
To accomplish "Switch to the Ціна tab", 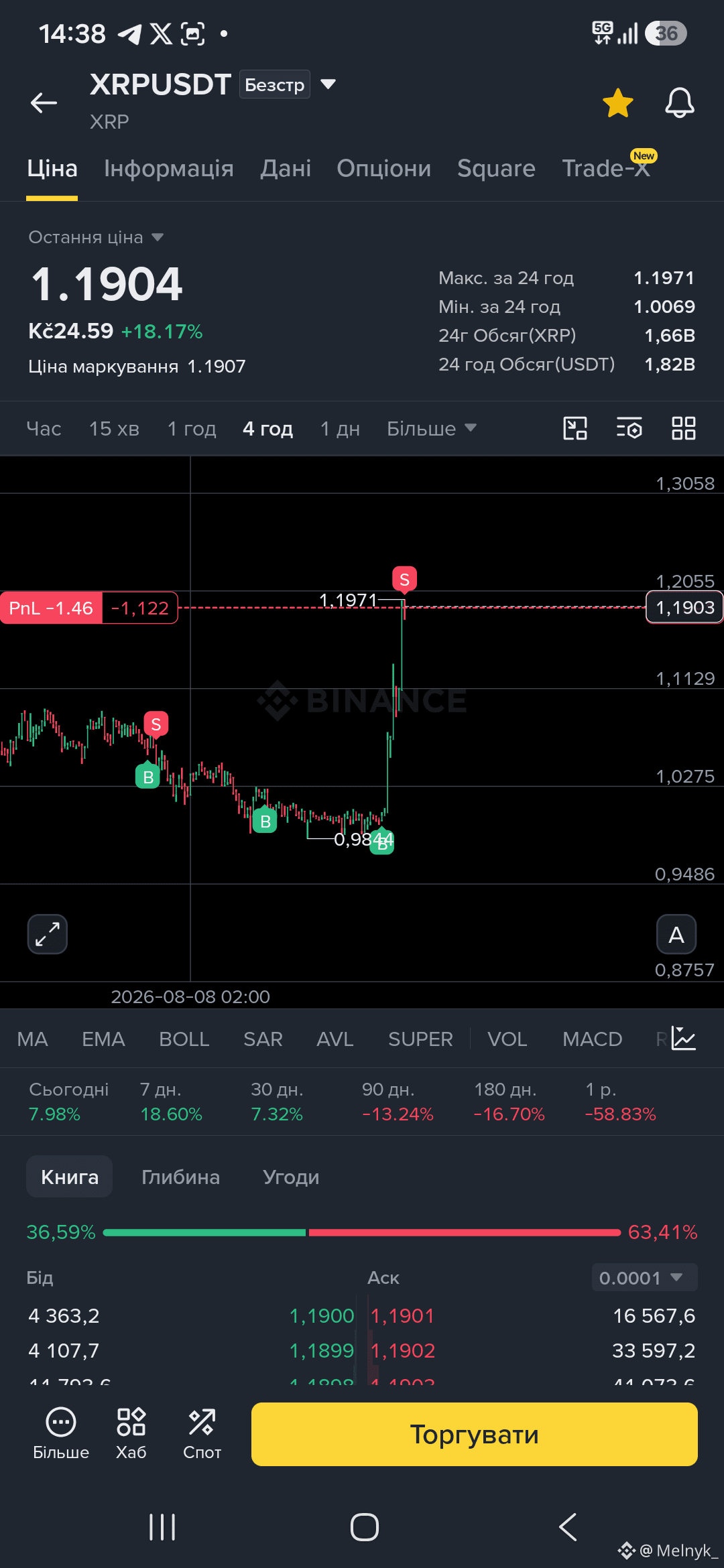I will click(52, 168).
